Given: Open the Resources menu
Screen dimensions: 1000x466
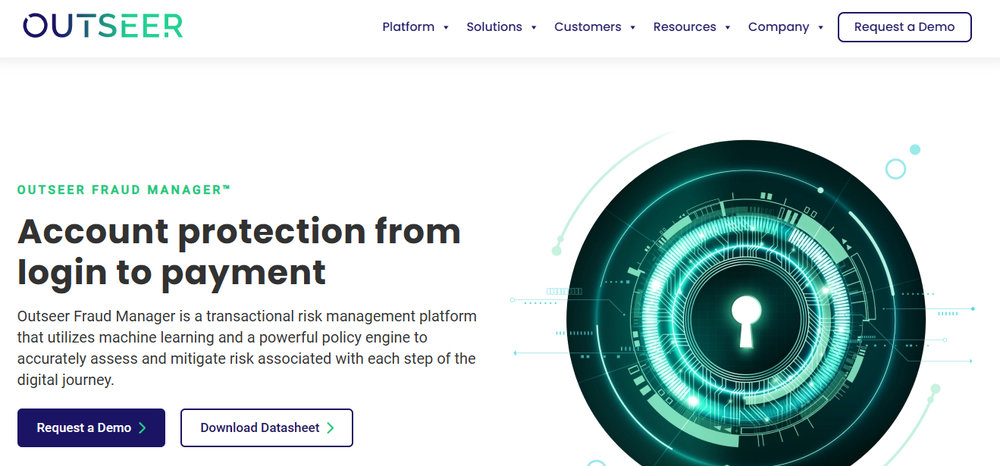Looking at the screenshot, I should 684,27.
